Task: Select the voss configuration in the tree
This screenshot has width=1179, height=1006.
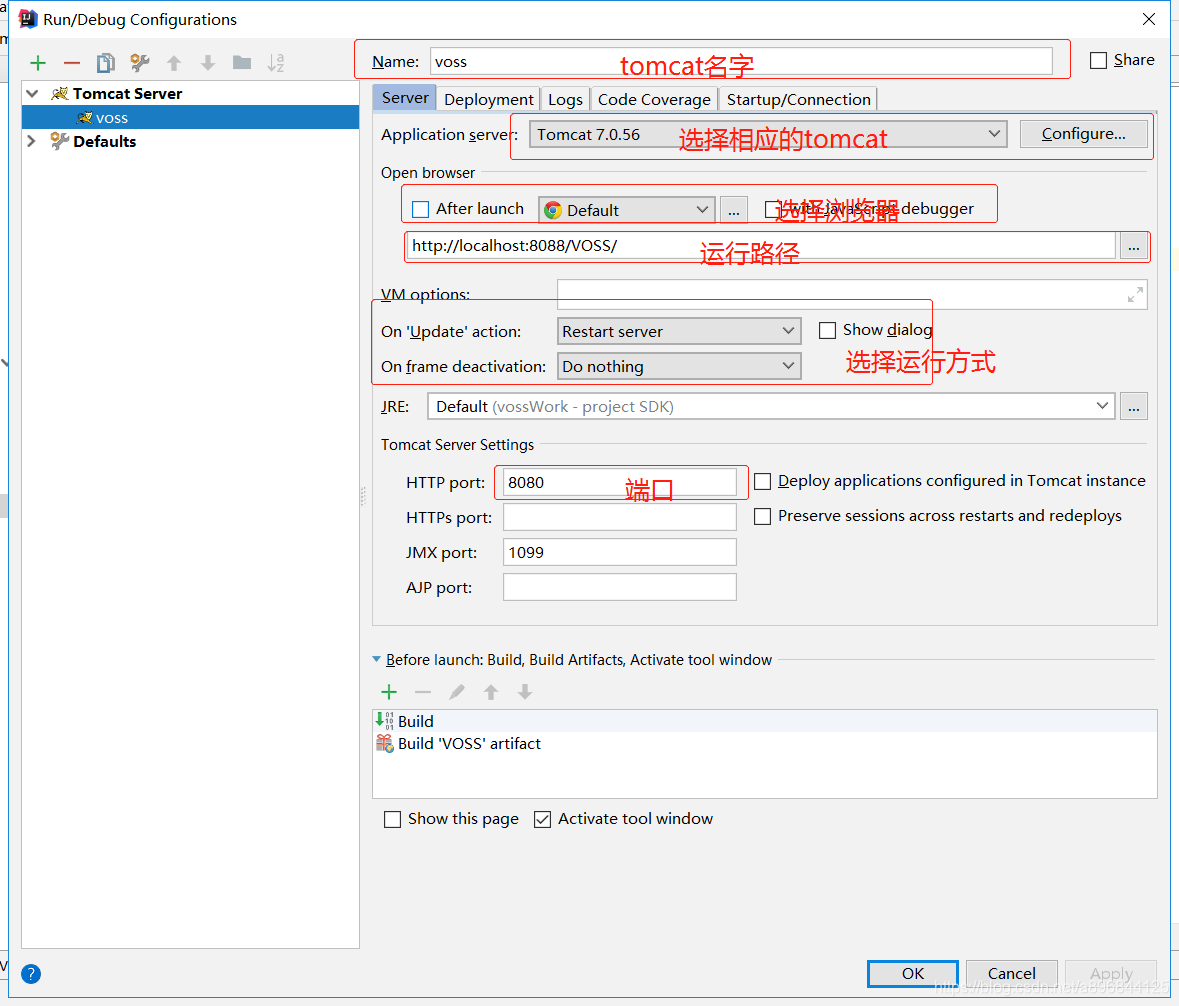Action: click(190, 118)
